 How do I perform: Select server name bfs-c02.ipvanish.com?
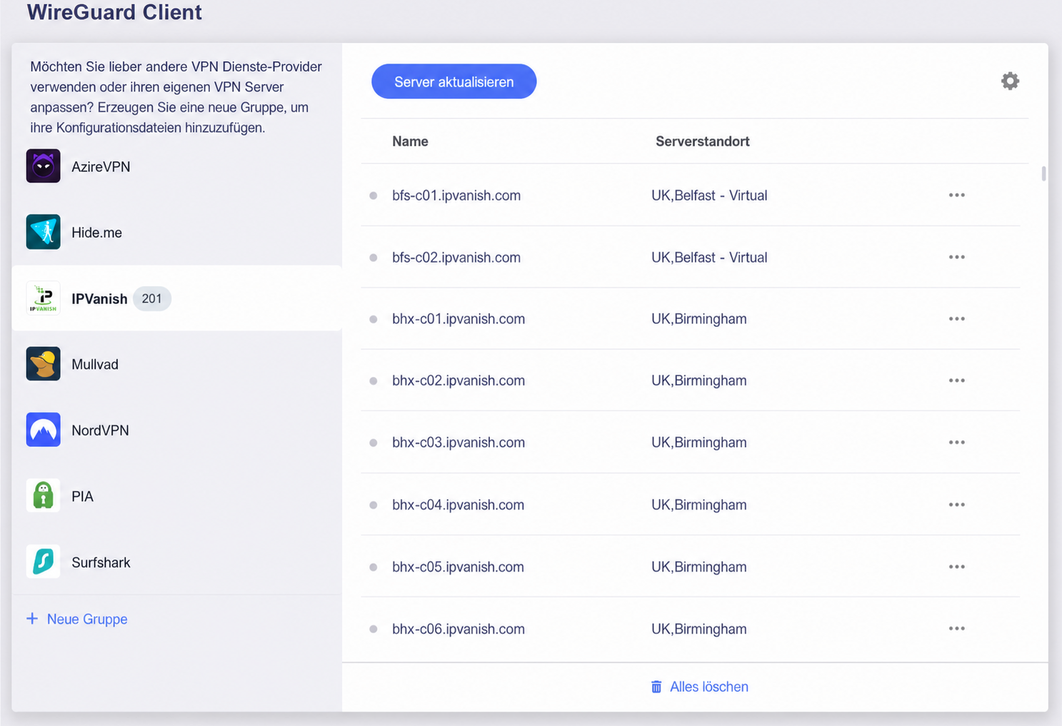click(456, 257)
